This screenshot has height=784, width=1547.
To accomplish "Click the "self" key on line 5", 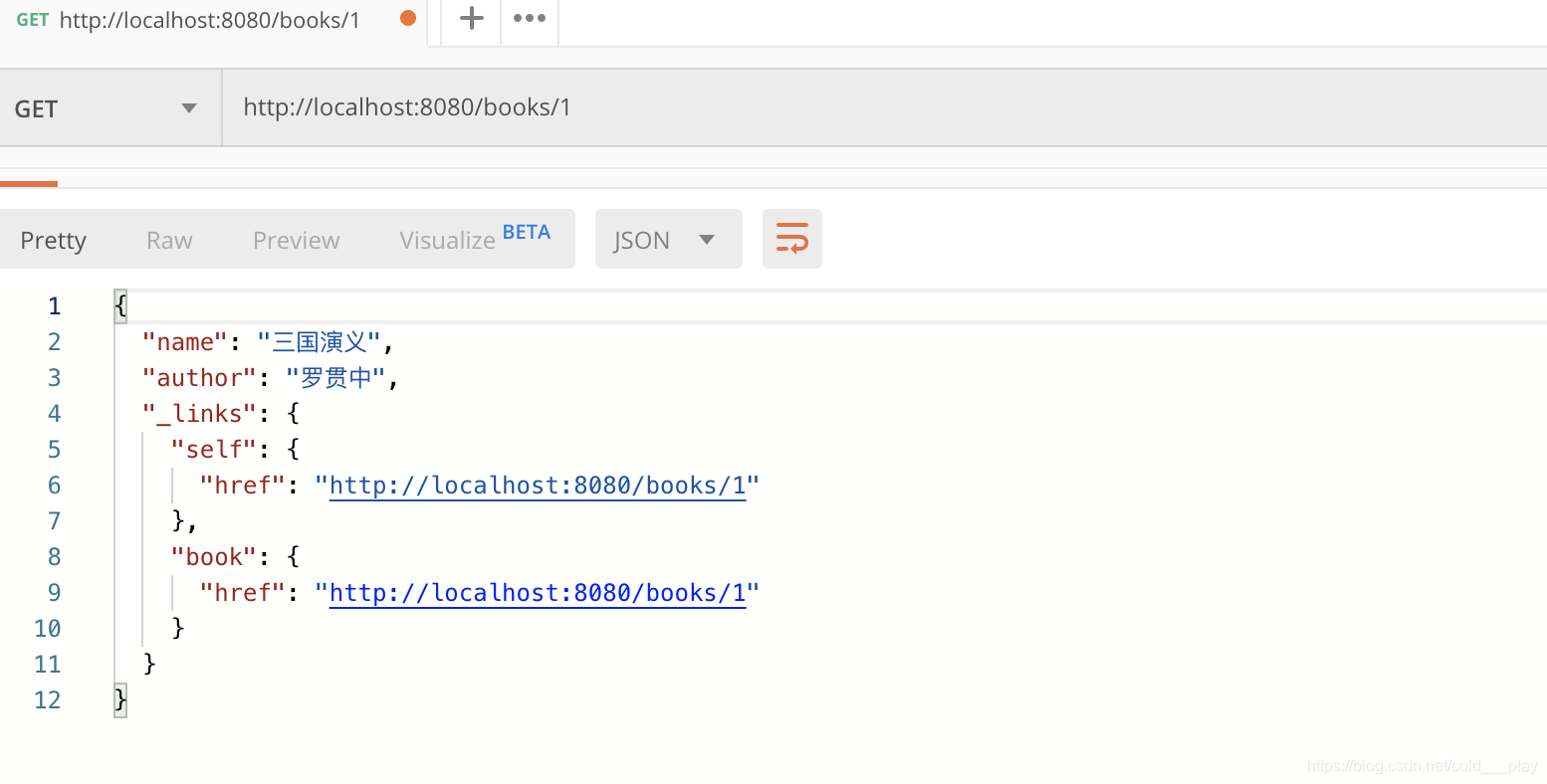I will pyautogui.click(x=214, y=450).
